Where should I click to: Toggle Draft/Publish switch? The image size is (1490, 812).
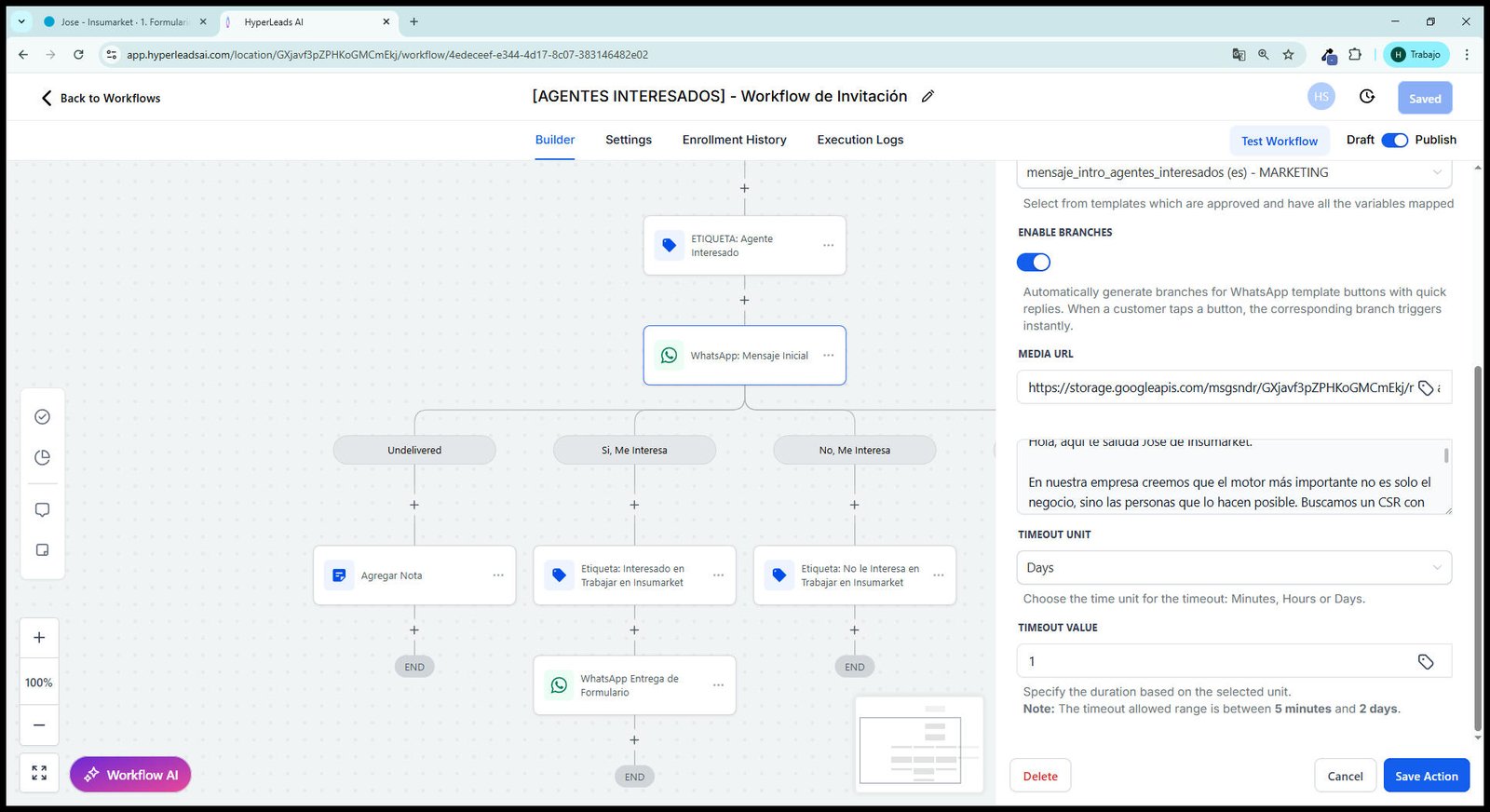1394,140
